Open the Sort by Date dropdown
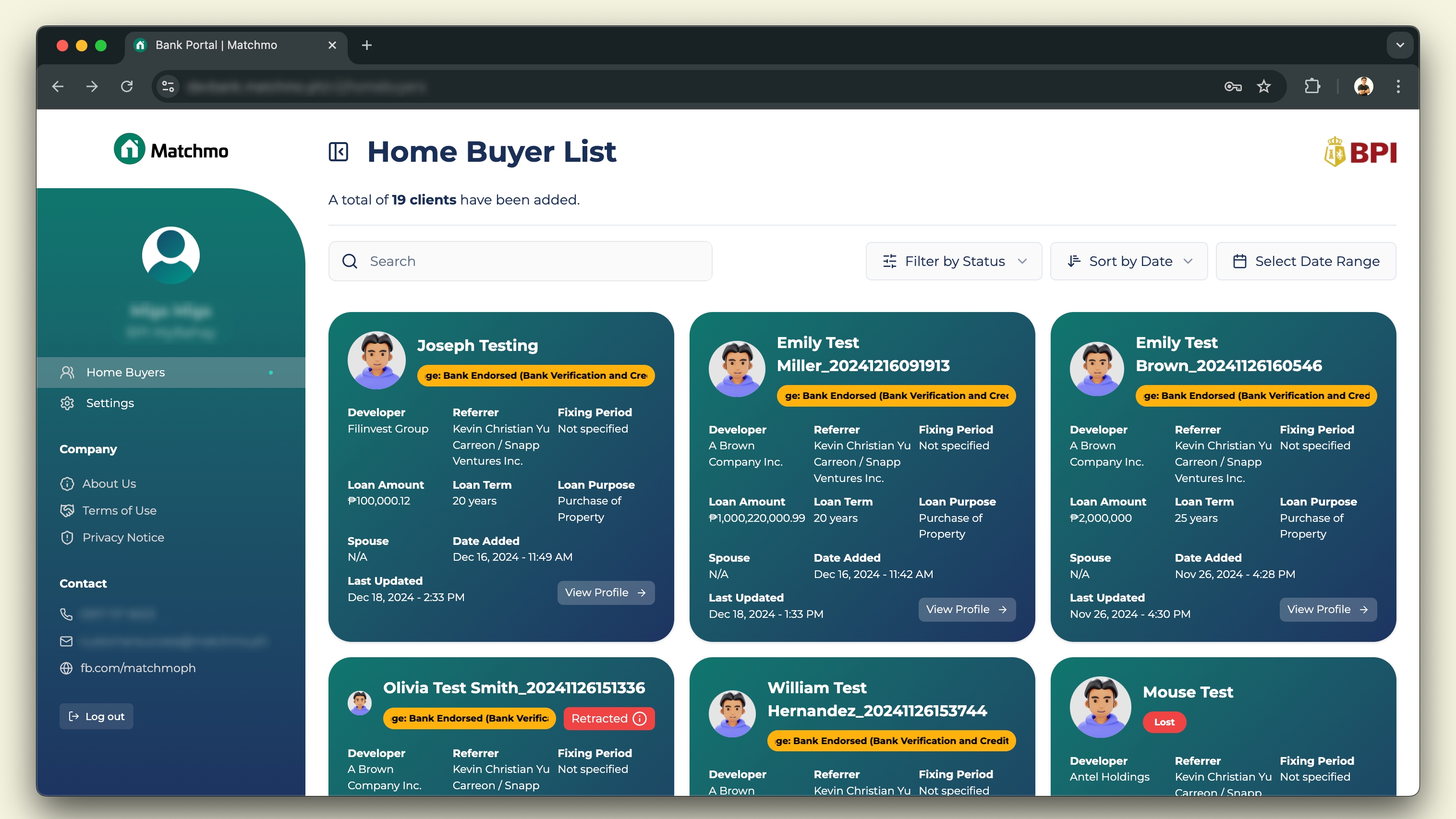 coord(1129,261)
